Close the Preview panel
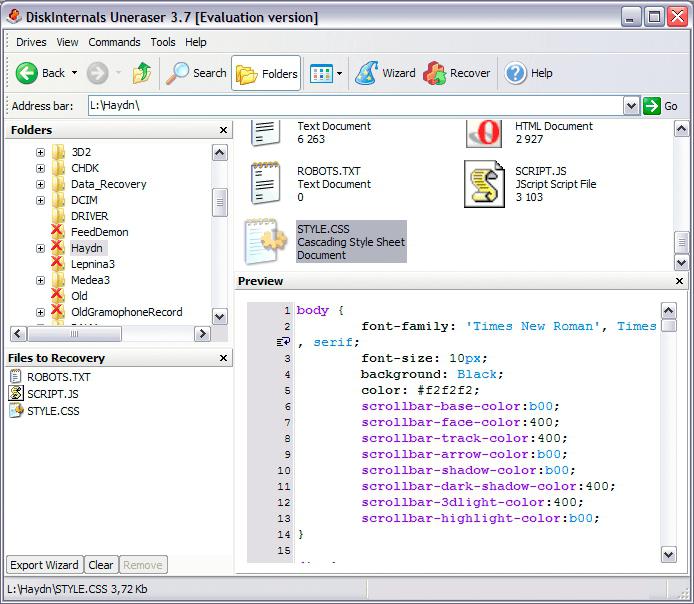Screen dimensions: 694x604 679,281
